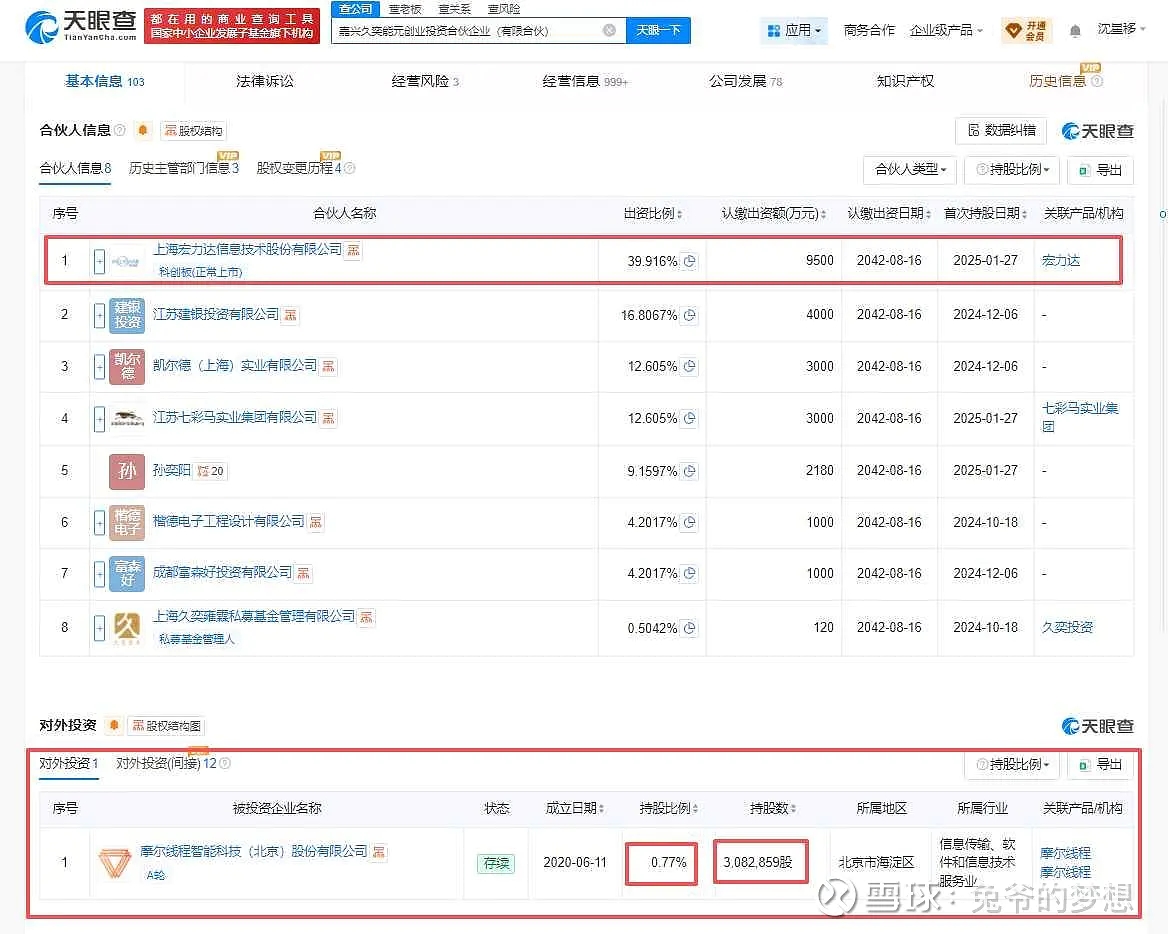
Task: Open 持股比例 dropdown in partner section
Action: pos(1012,170)
